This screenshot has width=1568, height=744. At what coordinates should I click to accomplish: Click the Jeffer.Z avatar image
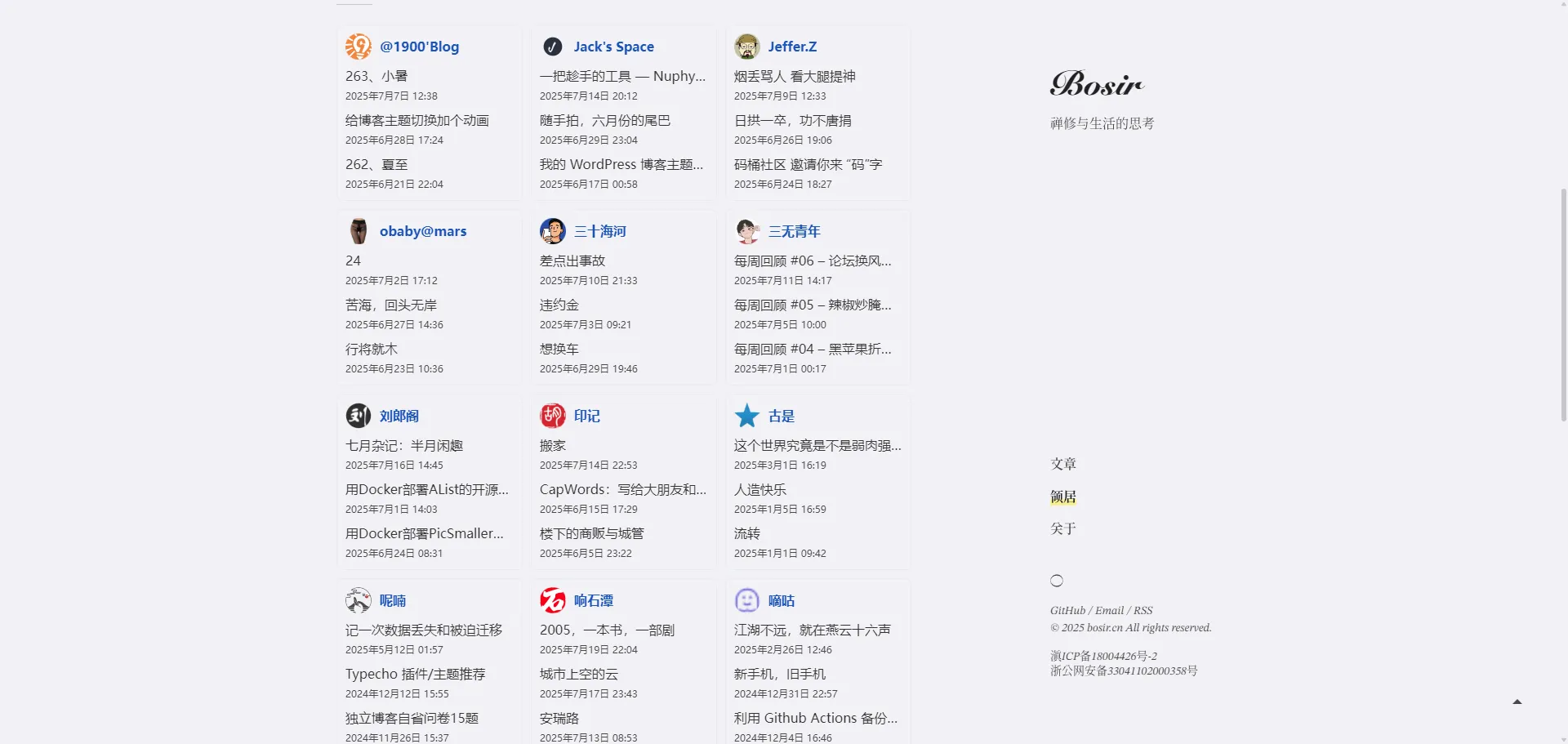[746, 47]
